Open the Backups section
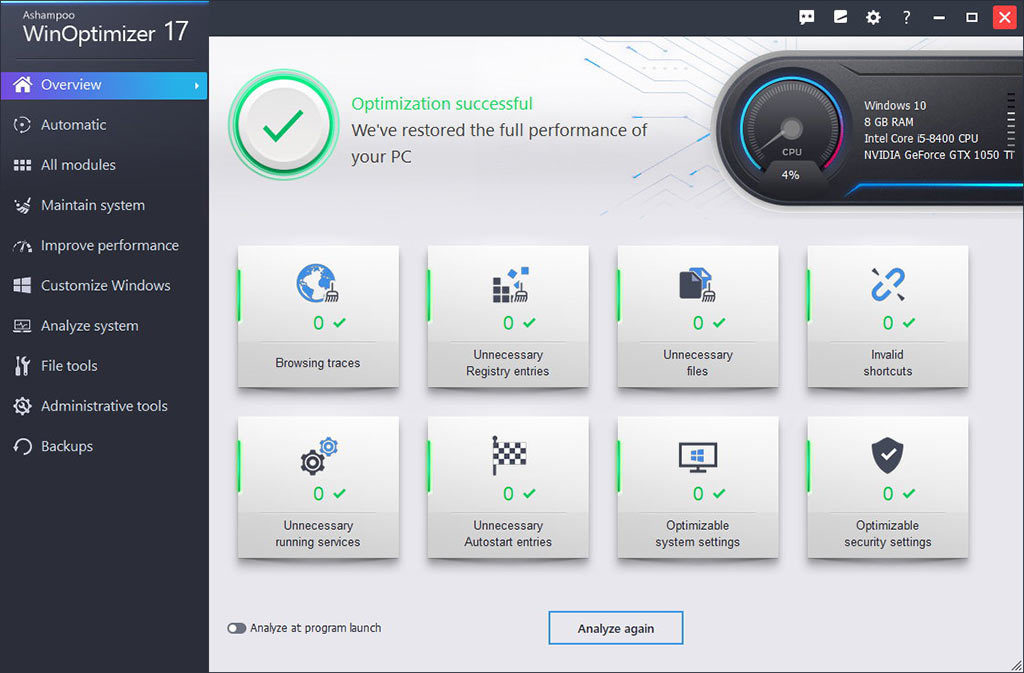1024x673 pixels. (x=66, y=446)
